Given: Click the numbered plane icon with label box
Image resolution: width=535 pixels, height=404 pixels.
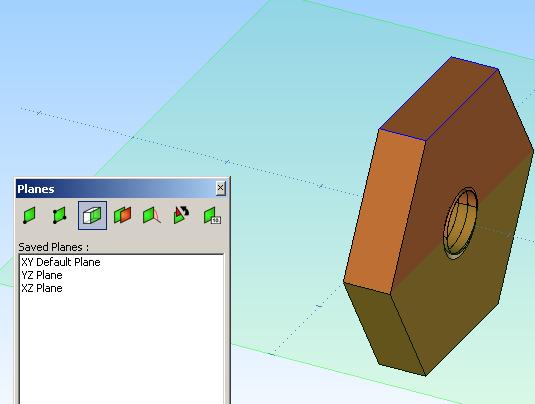Looking at the screenshot, I should point(212,216).
